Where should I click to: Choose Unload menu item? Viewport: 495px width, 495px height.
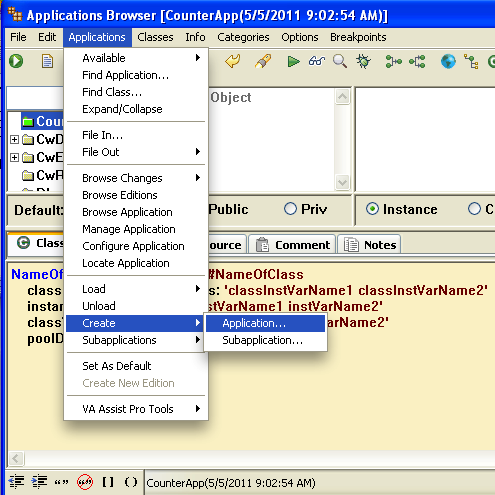(x=136, y=306)
